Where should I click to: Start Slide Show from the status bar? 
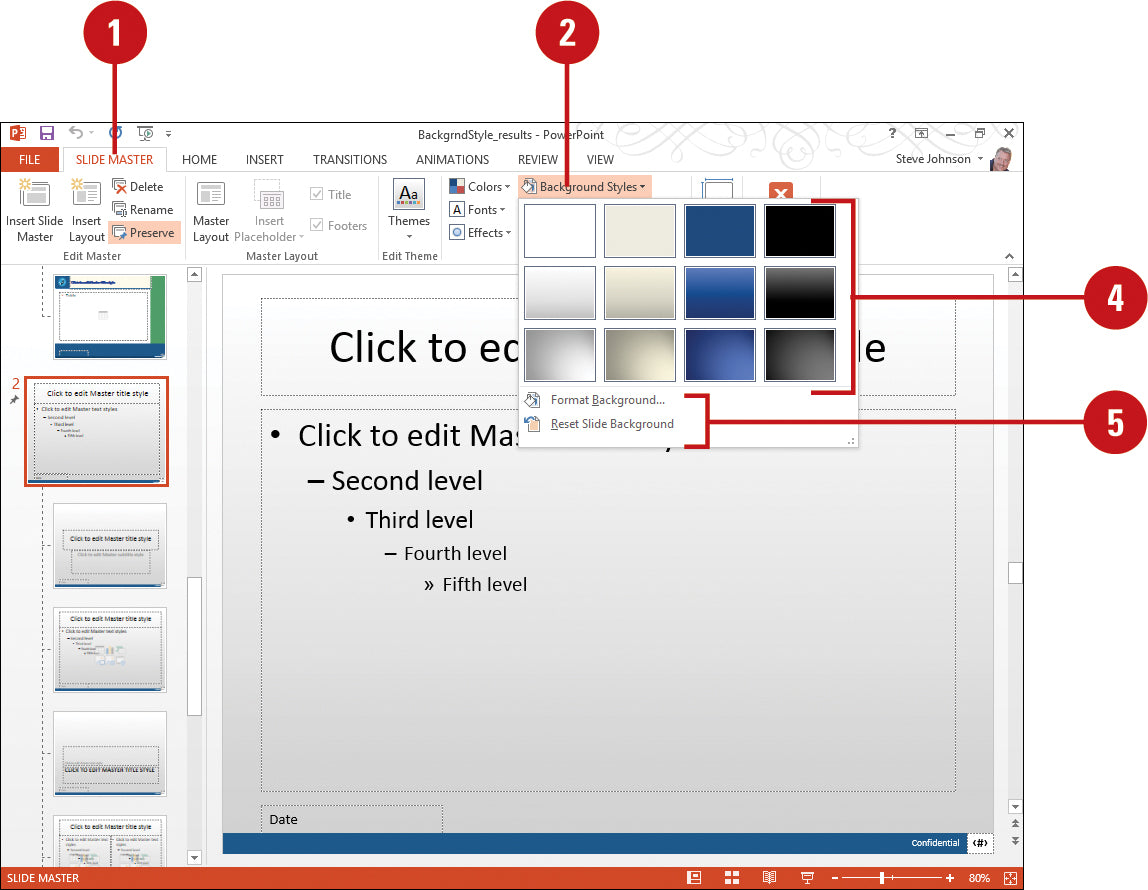[x=807, y=877]
